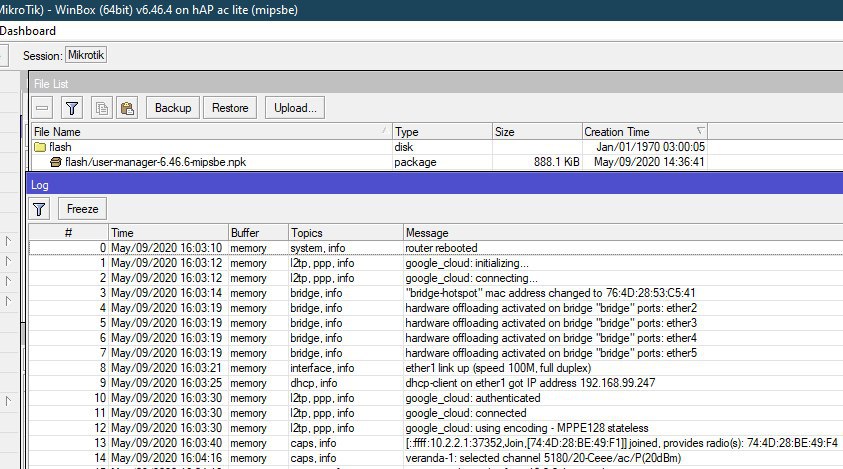Viewport: 843px width, 469px height.
Task: Click 'interface, info' topic cell
Action: coord(322,368)
